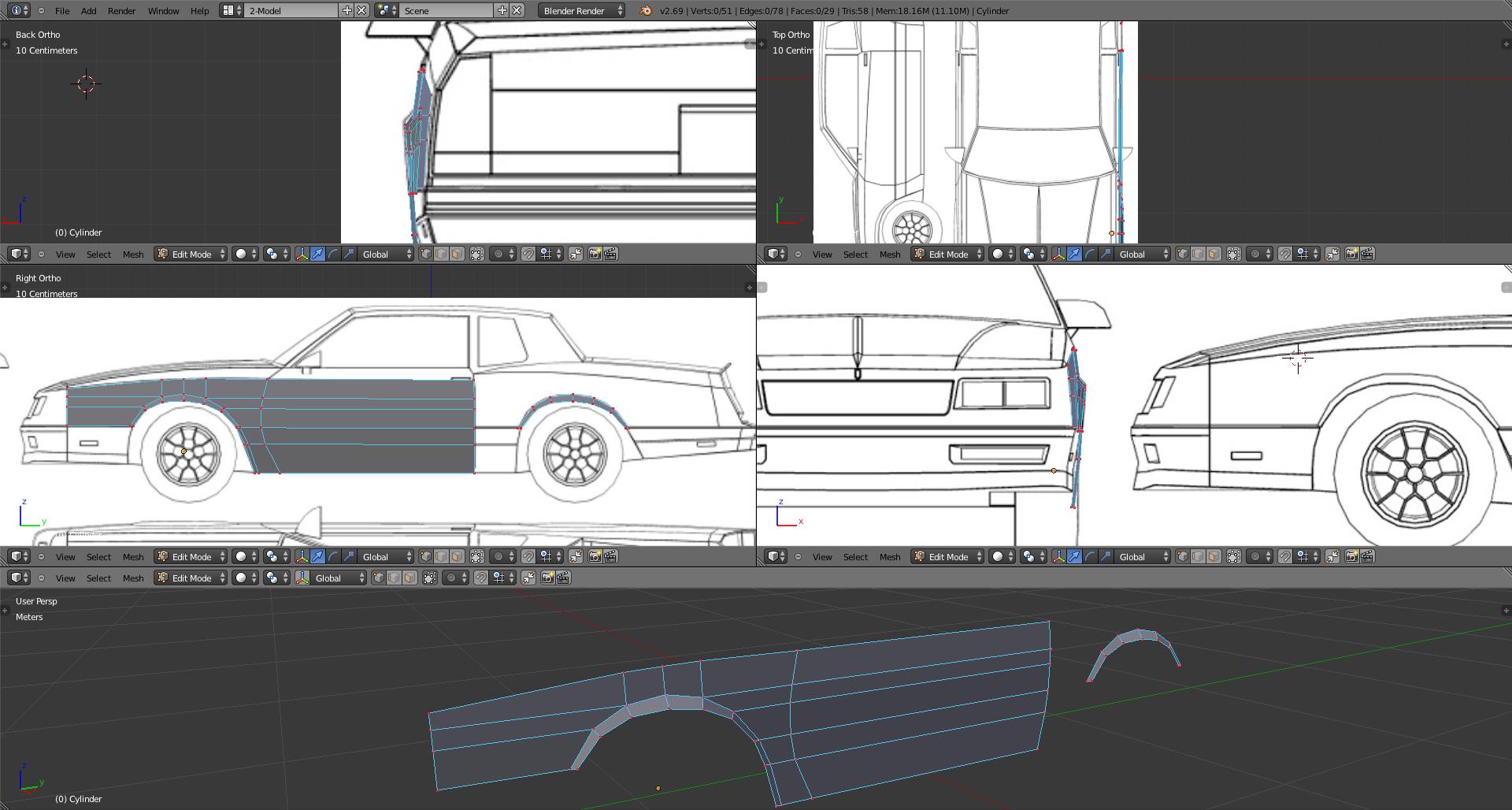The width and height of the screenshot is (1512, 810).
Task: Click the 2-Model layout name field
Action: click(x=291, y=11)
